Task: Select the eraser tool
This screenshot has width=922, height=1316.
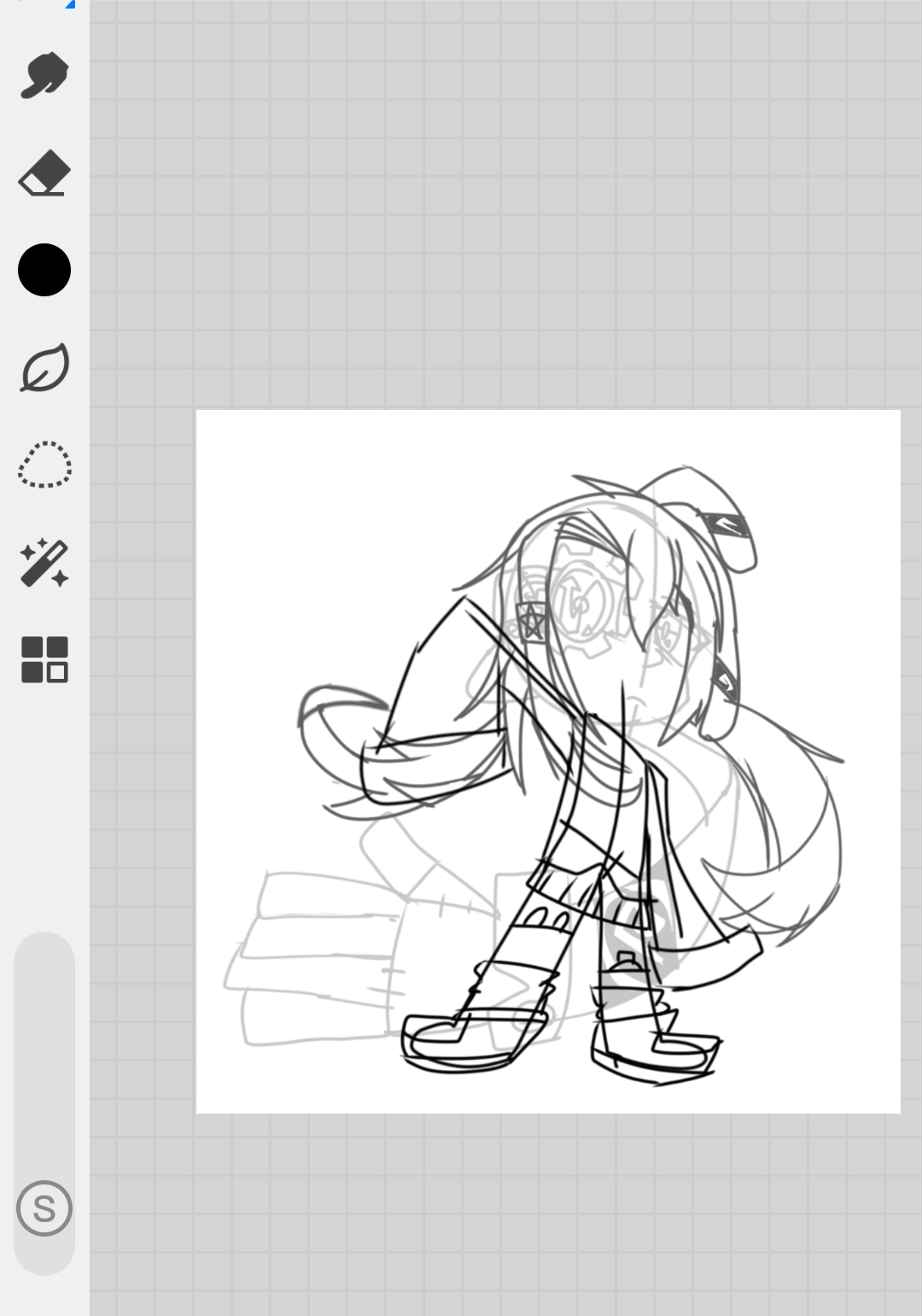Action: pos(44,173)
